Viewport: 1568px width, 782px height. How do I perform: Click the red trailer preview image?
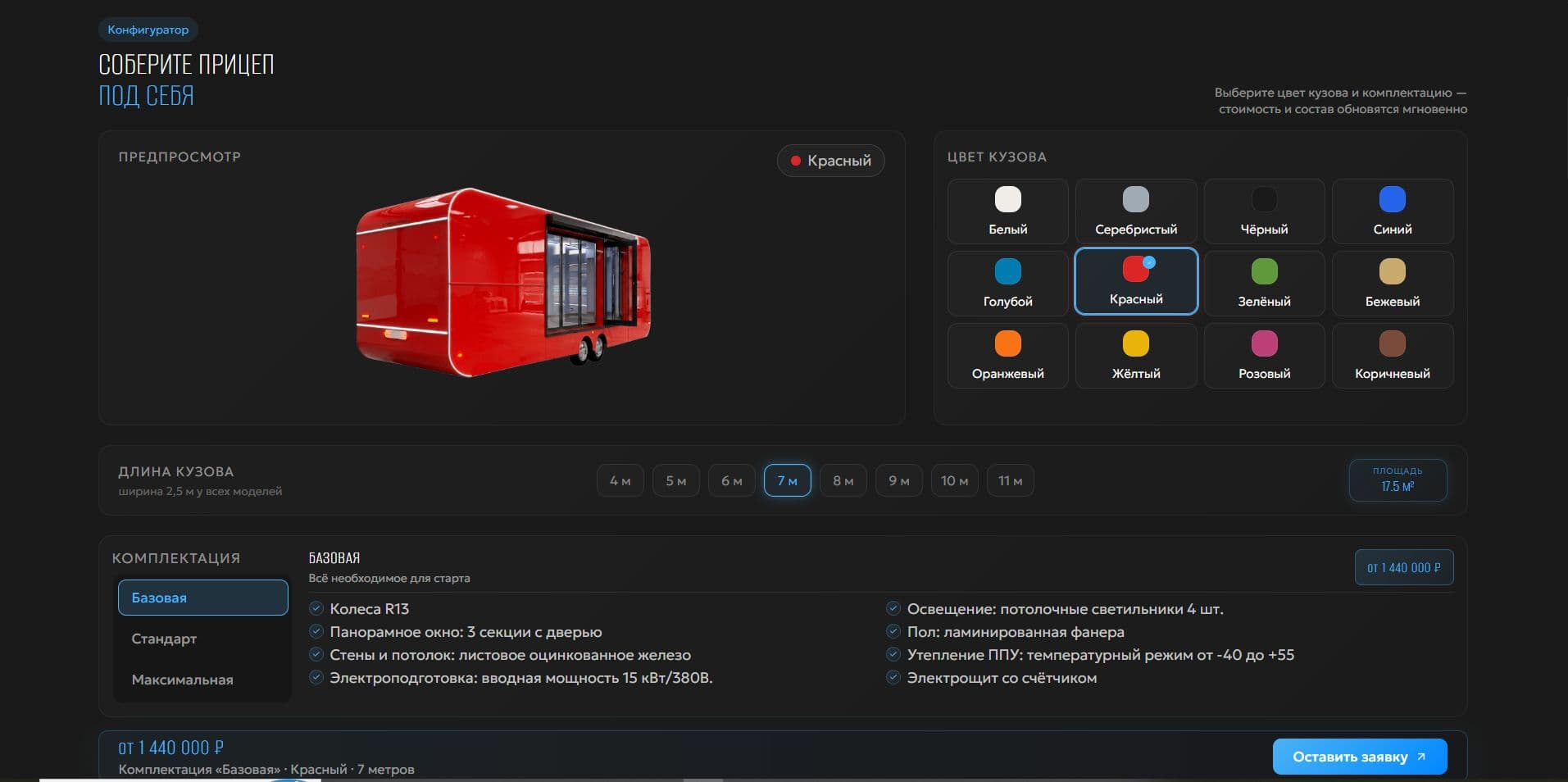503,281
